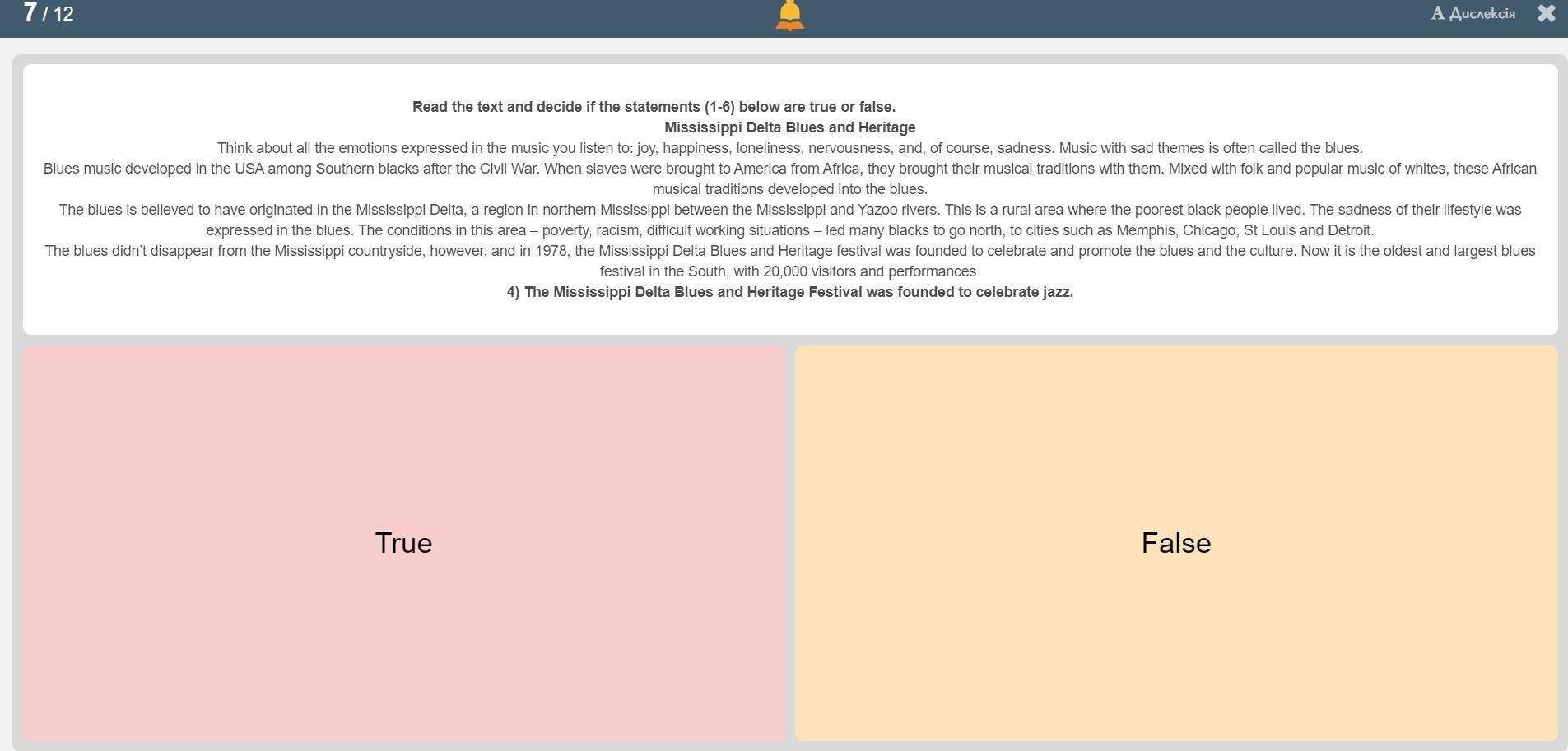Click the total question count 12
The image size is (1568, 751).
click(x=63, y=14)
